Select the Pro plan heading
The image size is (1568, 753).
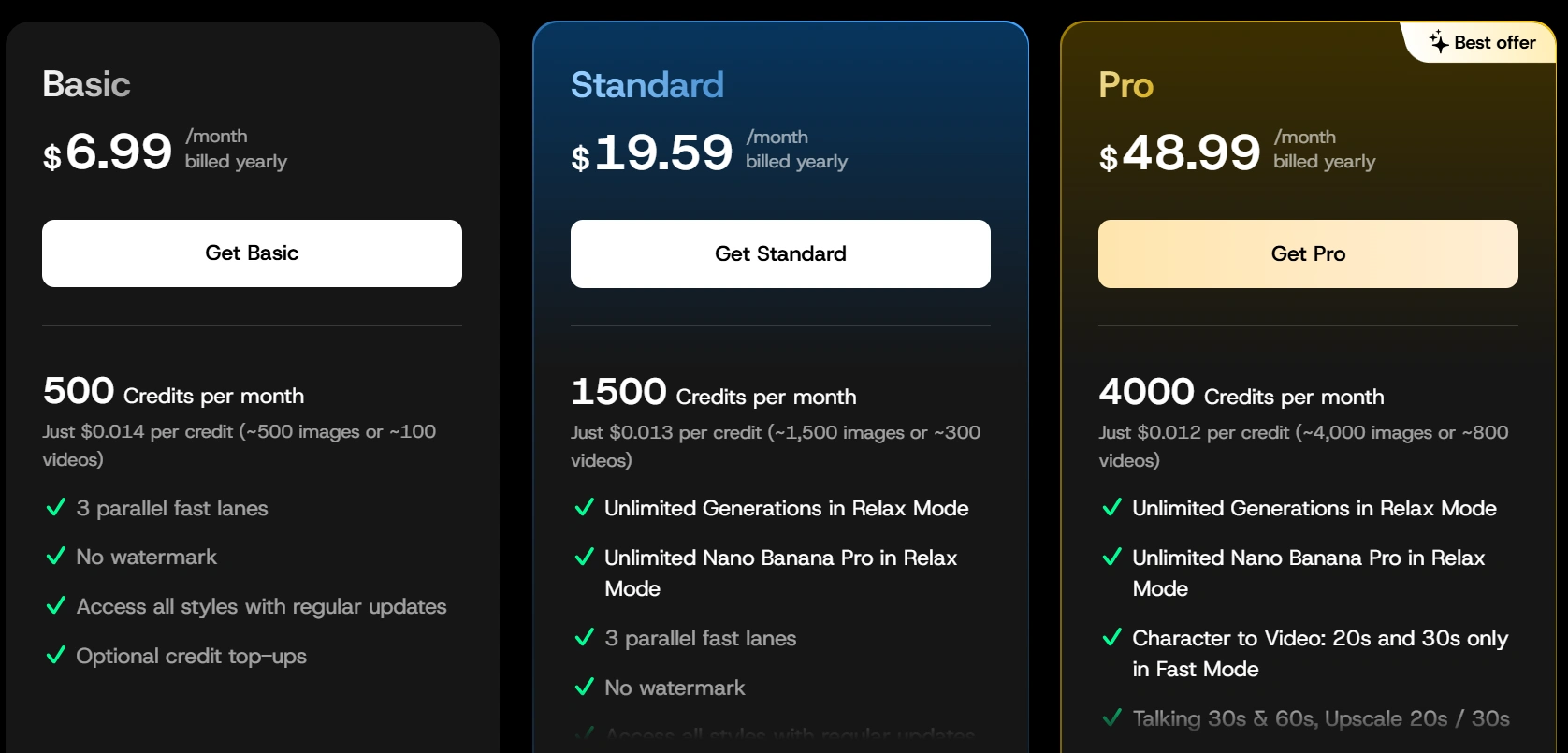tap(1126, 85)
